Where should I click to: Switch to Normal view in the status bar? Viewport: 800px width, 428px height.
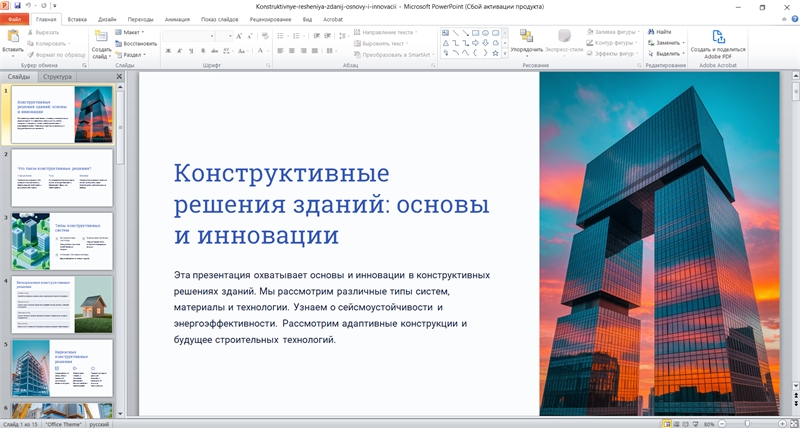(666, 424)
